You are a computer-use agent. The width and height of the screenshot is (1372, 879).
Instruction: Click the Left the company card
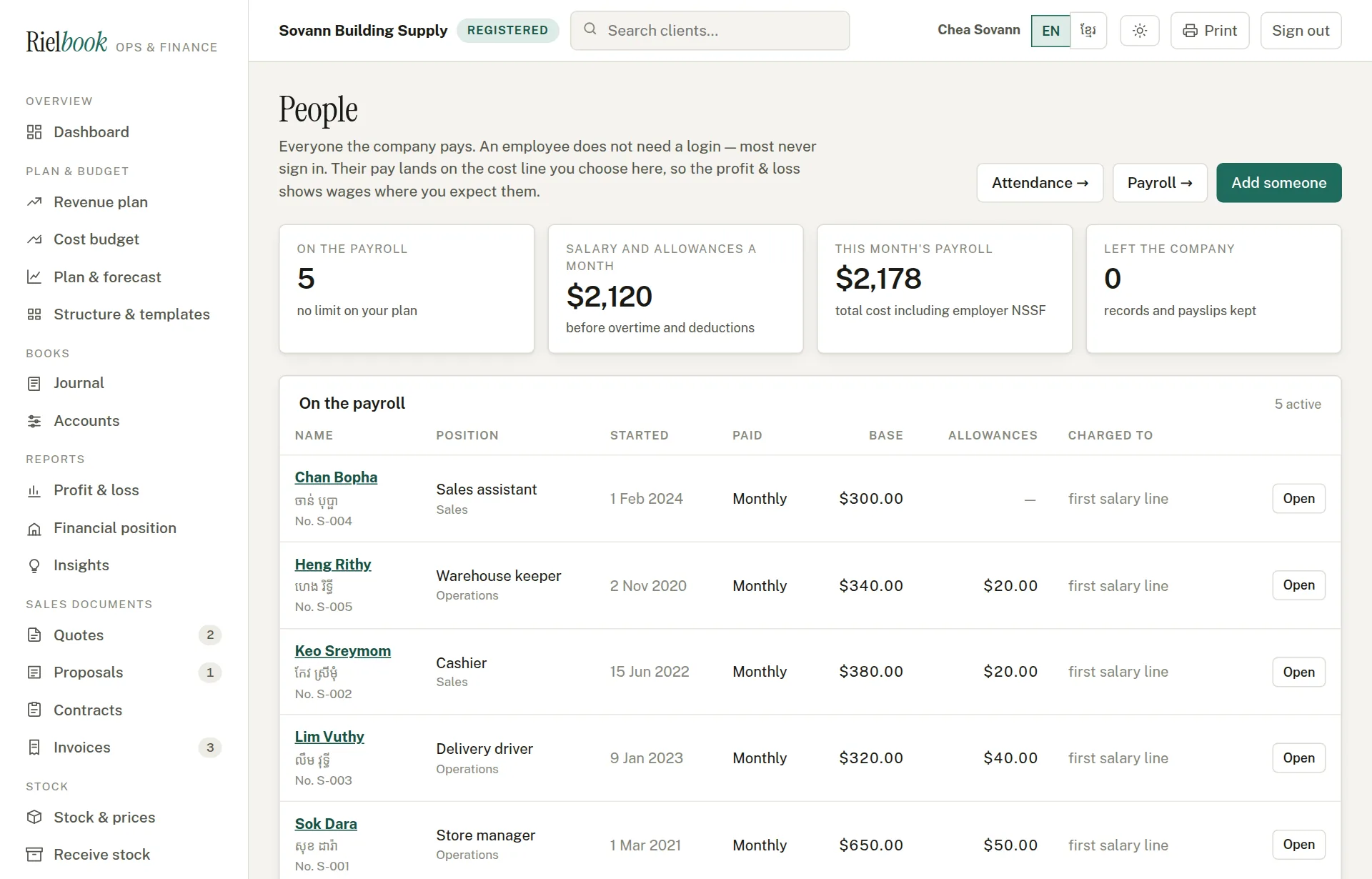[x=1213, y=289]
